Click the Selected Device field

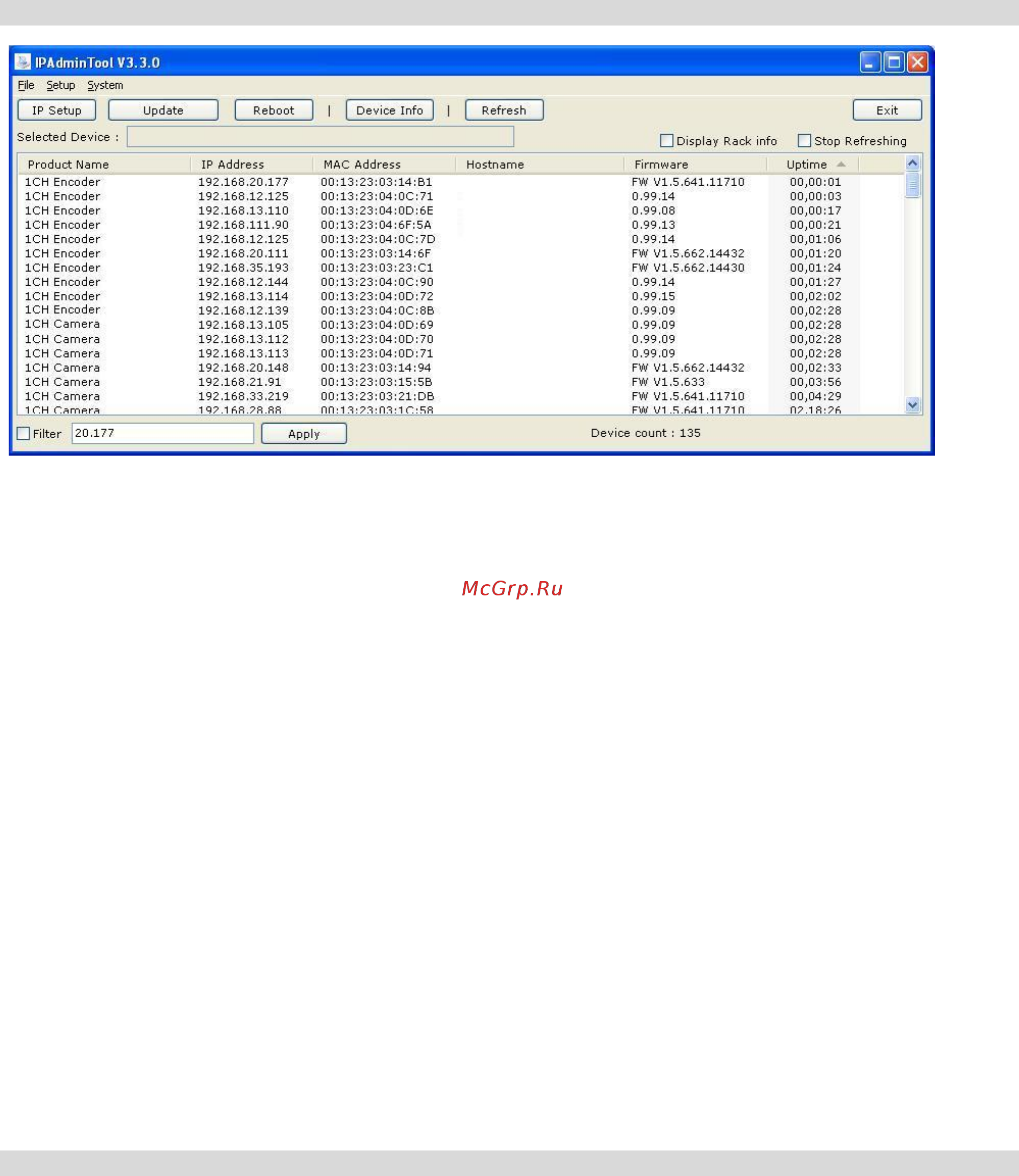point(320,137)
